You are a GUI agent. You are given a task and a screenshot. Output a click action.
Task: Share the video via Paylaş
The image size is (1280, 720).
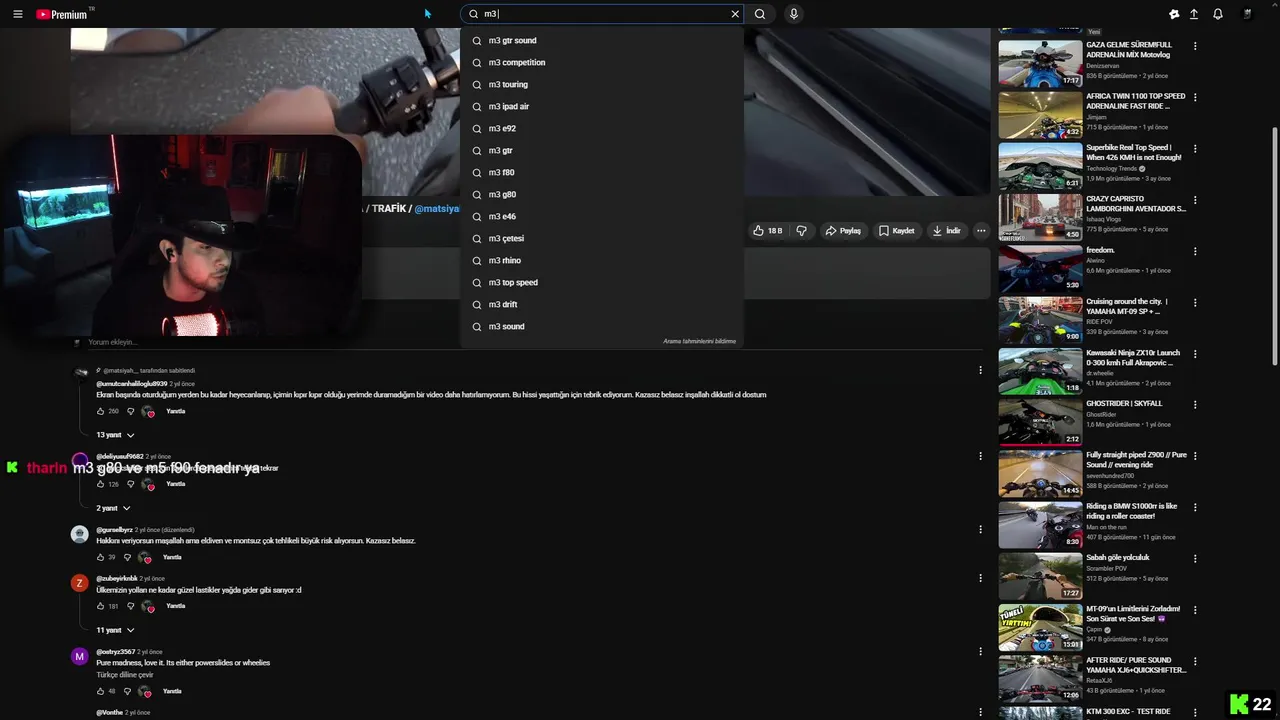tap(843, 231)
